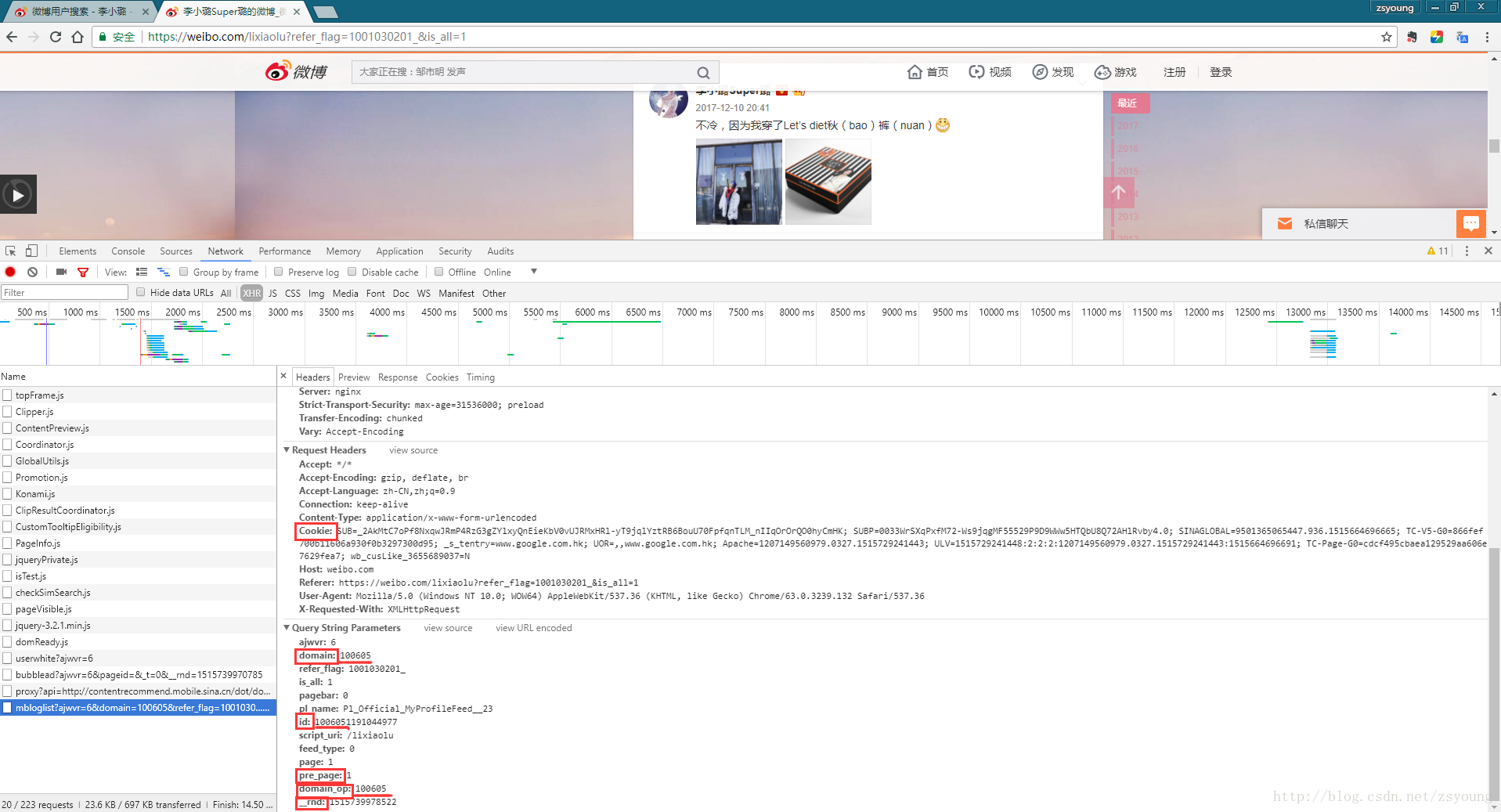Close the DevTools panel
The width and height of the screenshot is (1501, 812).
1488,251
